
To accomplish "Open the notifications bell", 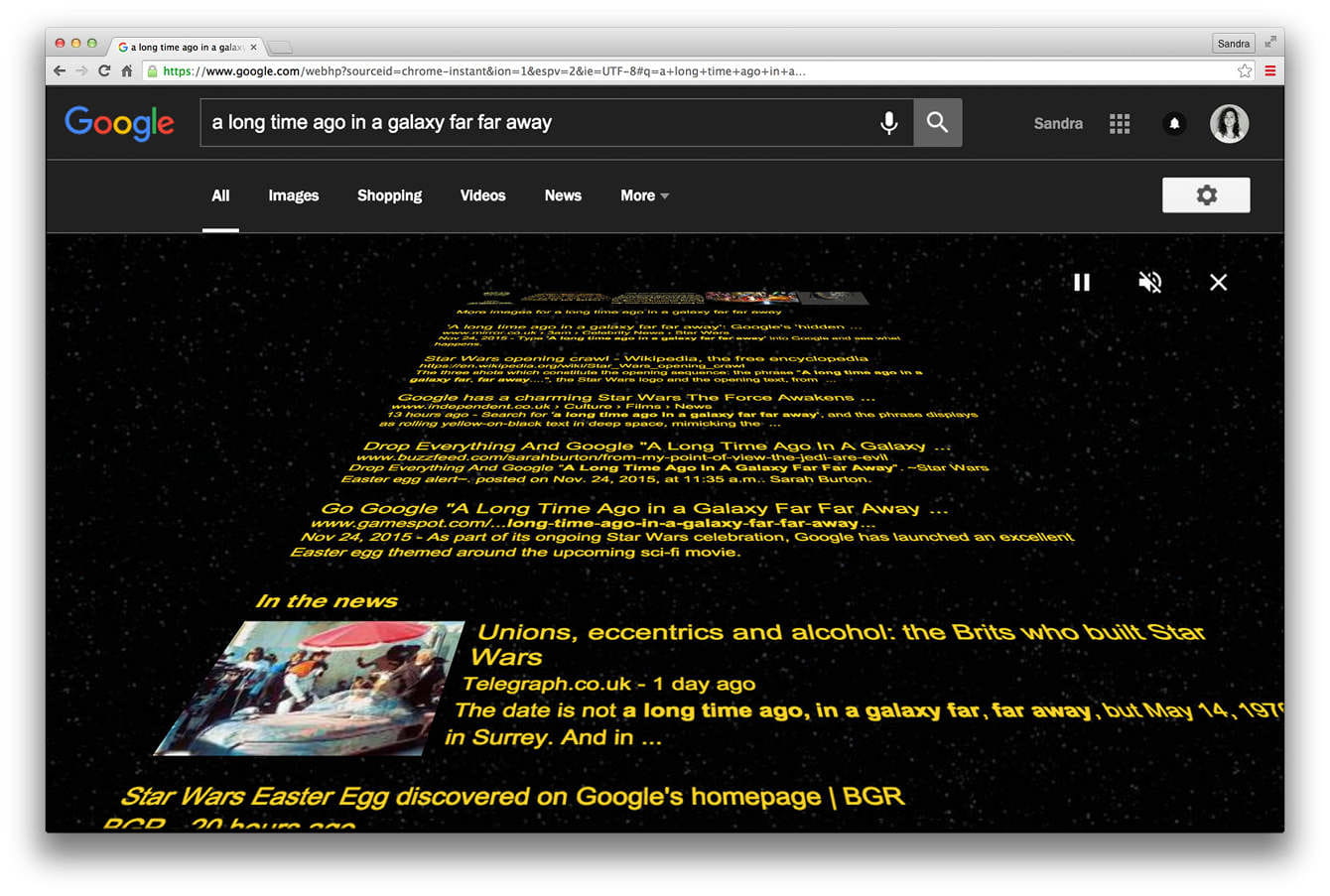I will pyautogui.click(x=1173, y=123).
